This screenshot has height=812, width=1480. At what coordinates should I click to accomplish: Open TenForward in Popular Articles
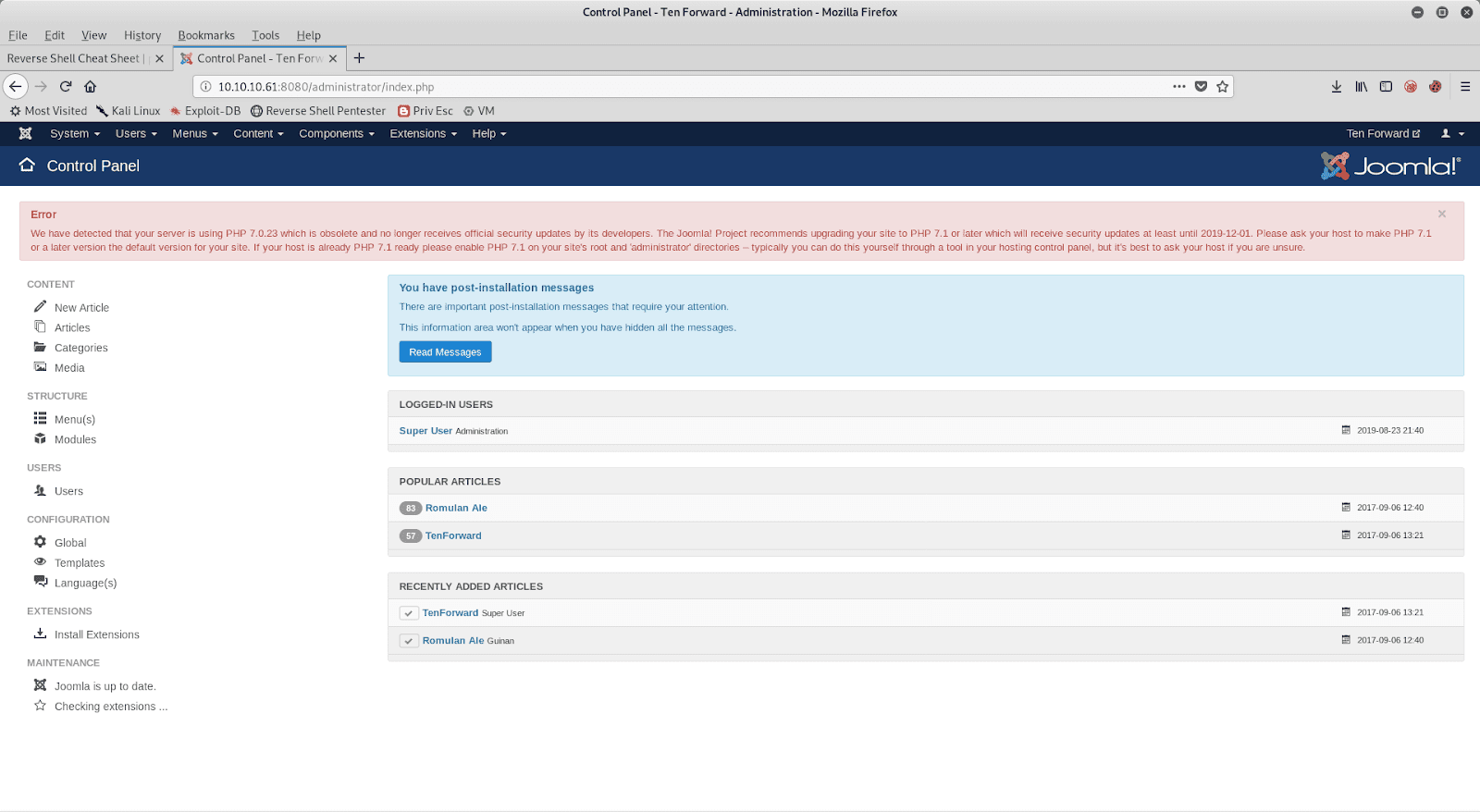click(453, 535)
